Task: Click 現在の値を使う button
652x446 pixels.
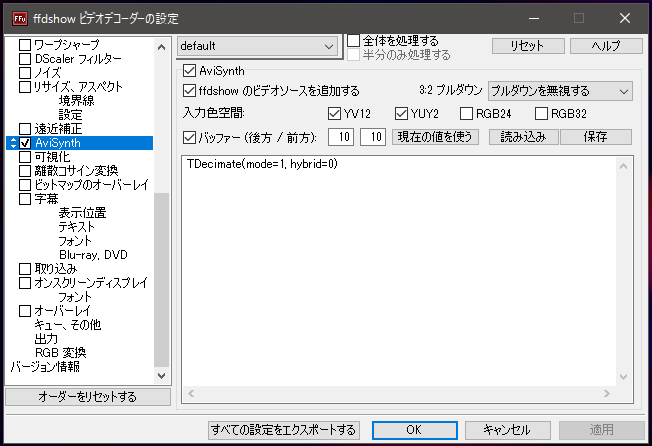Action: pyautogui.click(x=435, y=137)
